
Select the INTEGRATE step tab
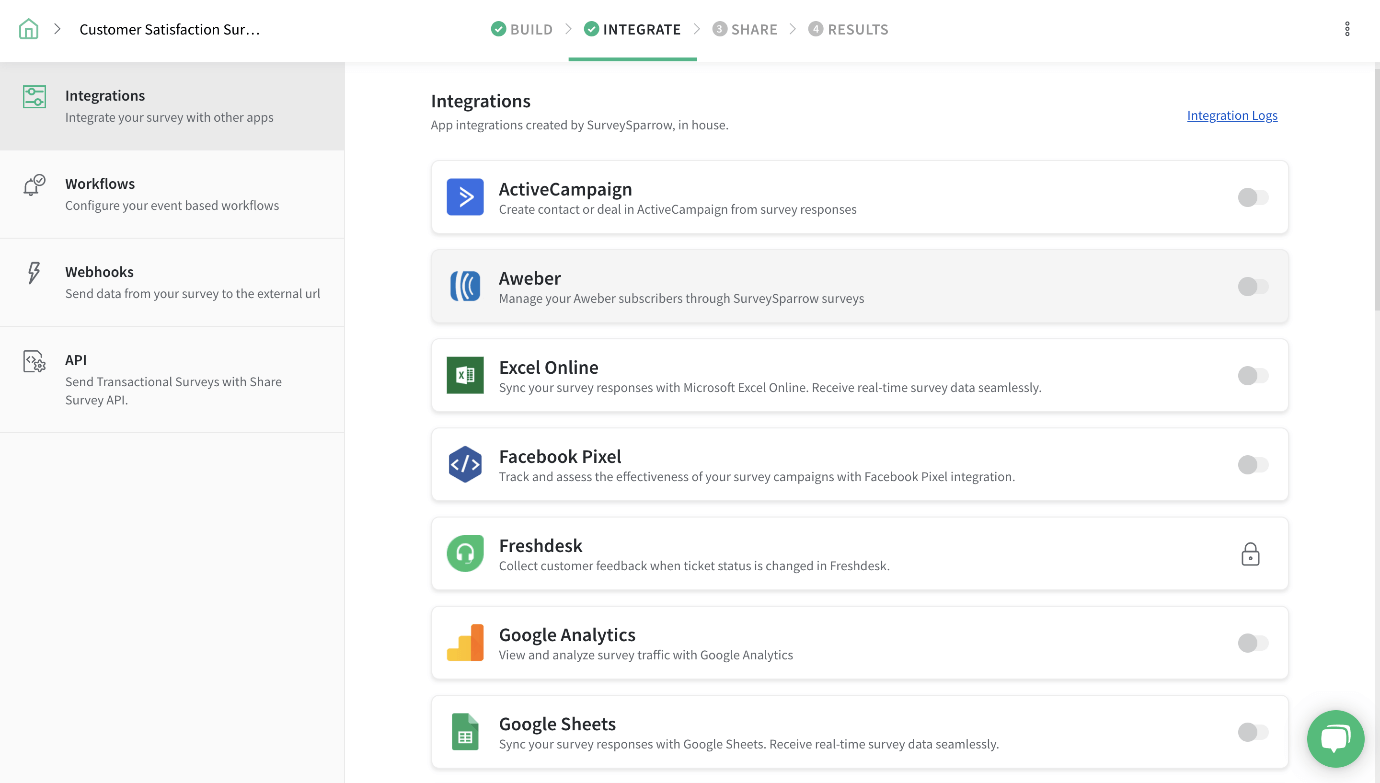632,29
